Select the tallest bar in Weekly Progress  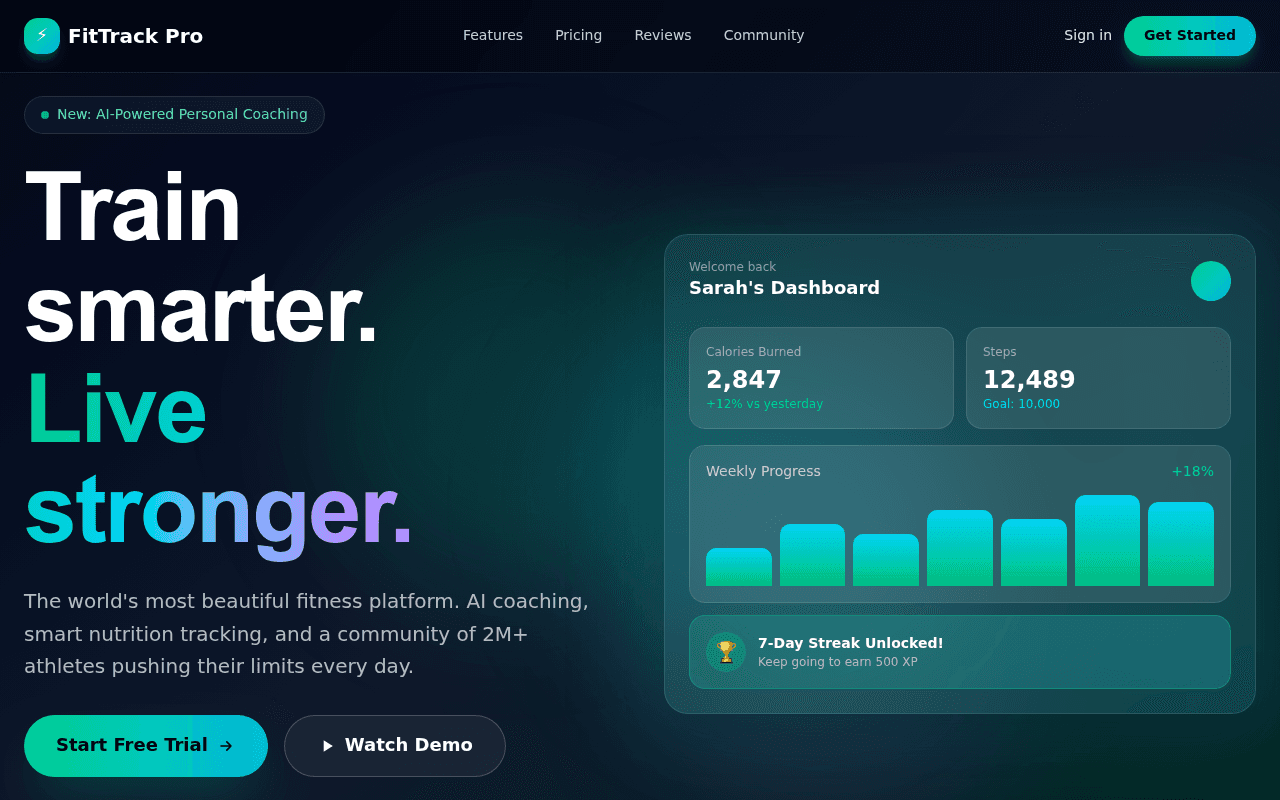[1107, 541]
